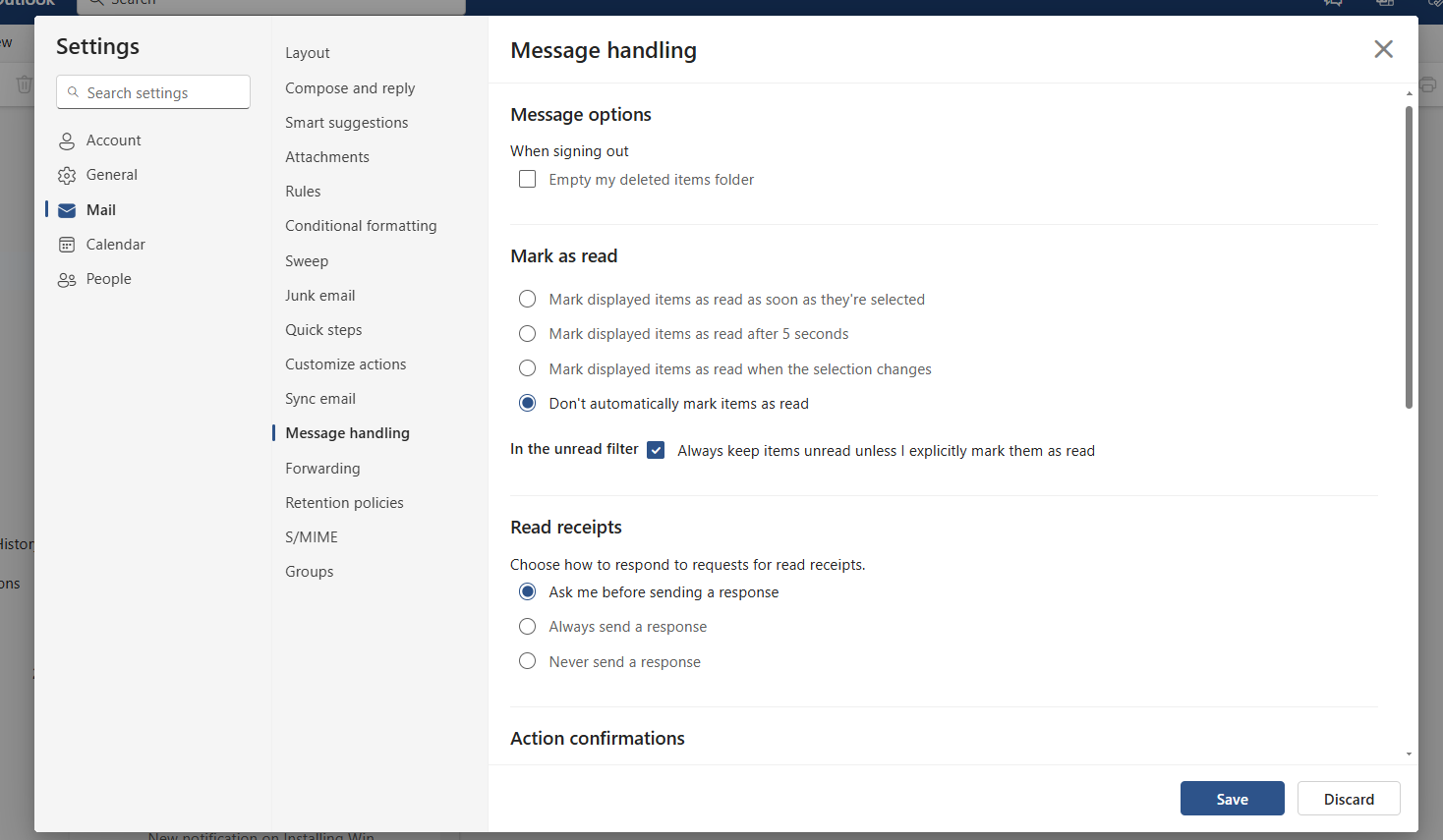Screen dimensions: 1443x840
Task: Click the Read receipts heading
Action: point(566,528)
